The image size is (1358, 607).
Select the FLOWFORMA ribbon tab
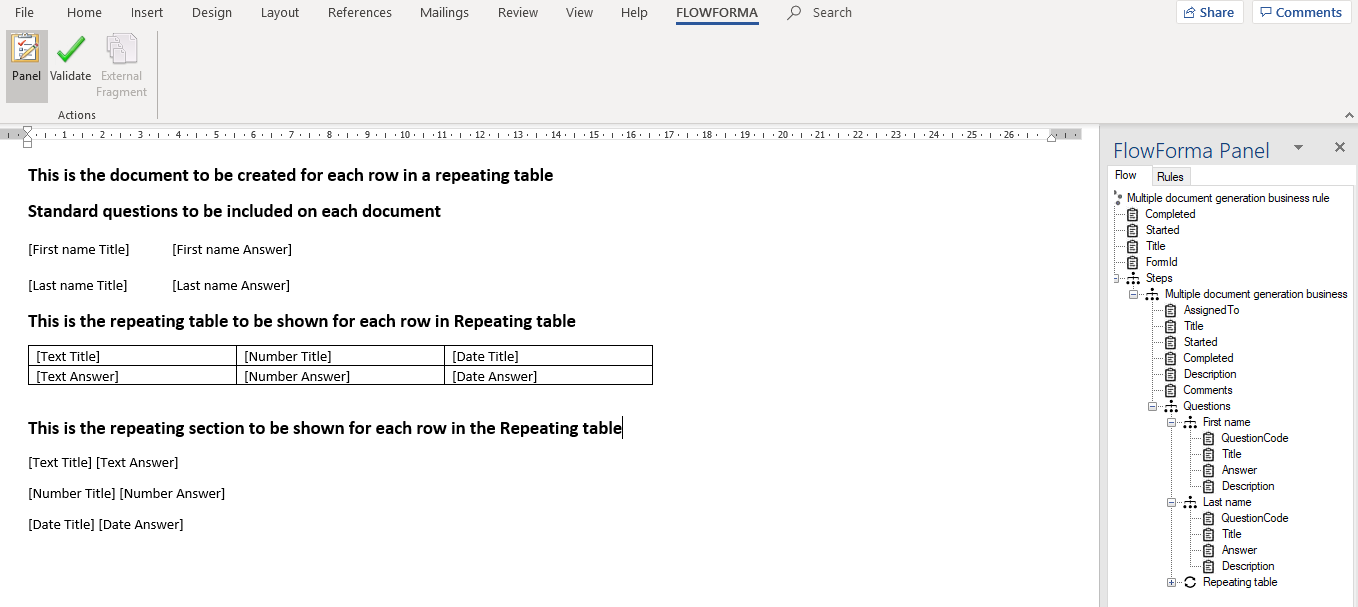click(717, 13)
